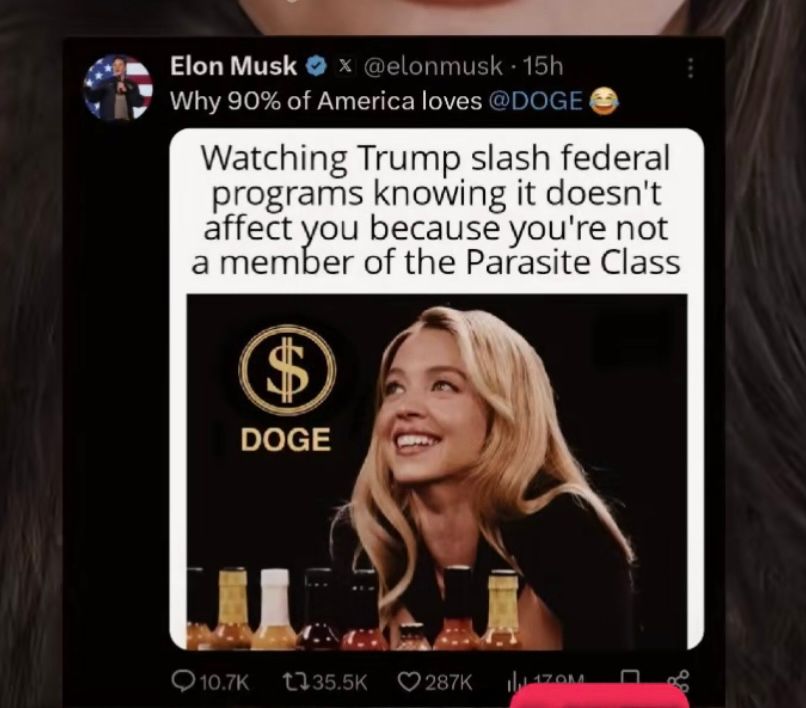Click the Elon Musk display name
The image size is (806, 708).
pos(233,66)
